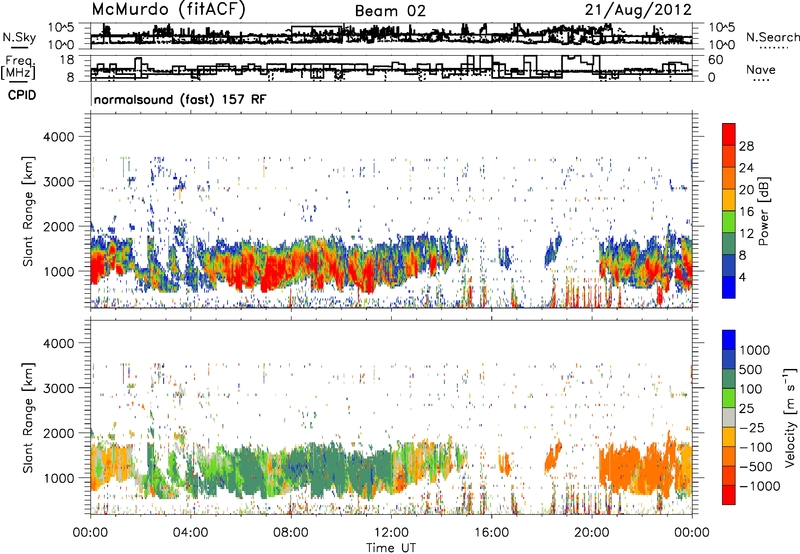
Task: Click the '500' tick on Velocity colorbar
Action: [x=751, y=370]
